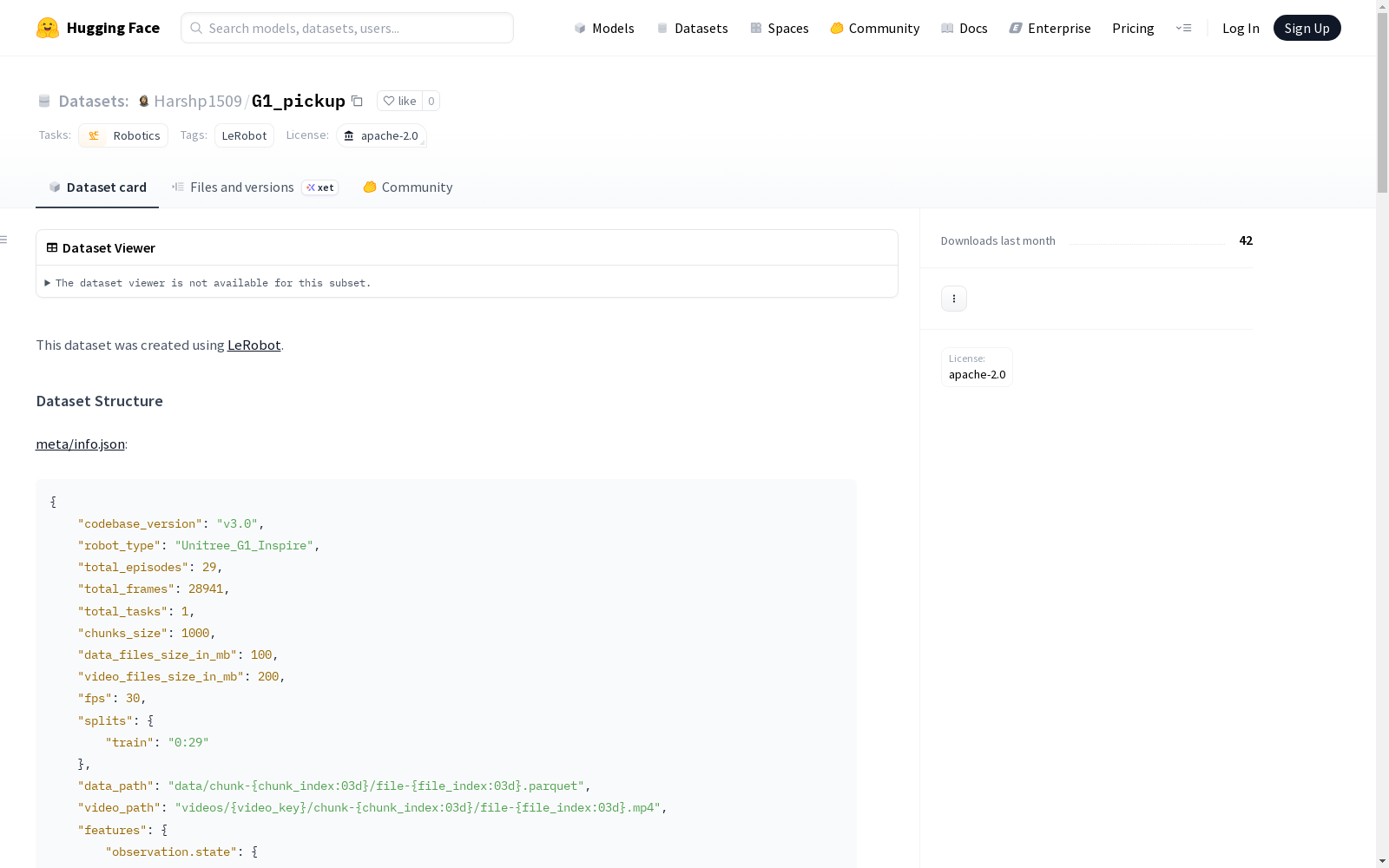Click the scrollbar down arrow
This screenshot has width=1389, height=868.
[x=1382, y=861]
